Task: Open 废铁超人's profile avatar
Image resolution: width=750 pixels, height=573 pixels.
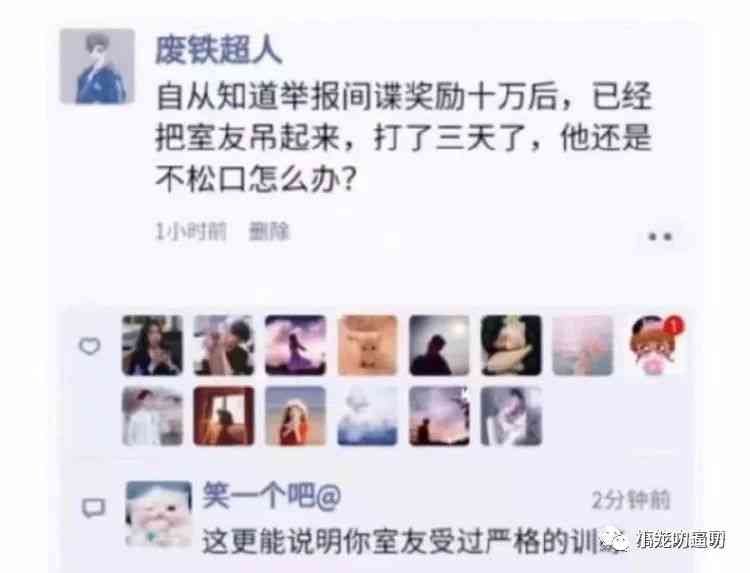Action: tap(97, 66)
